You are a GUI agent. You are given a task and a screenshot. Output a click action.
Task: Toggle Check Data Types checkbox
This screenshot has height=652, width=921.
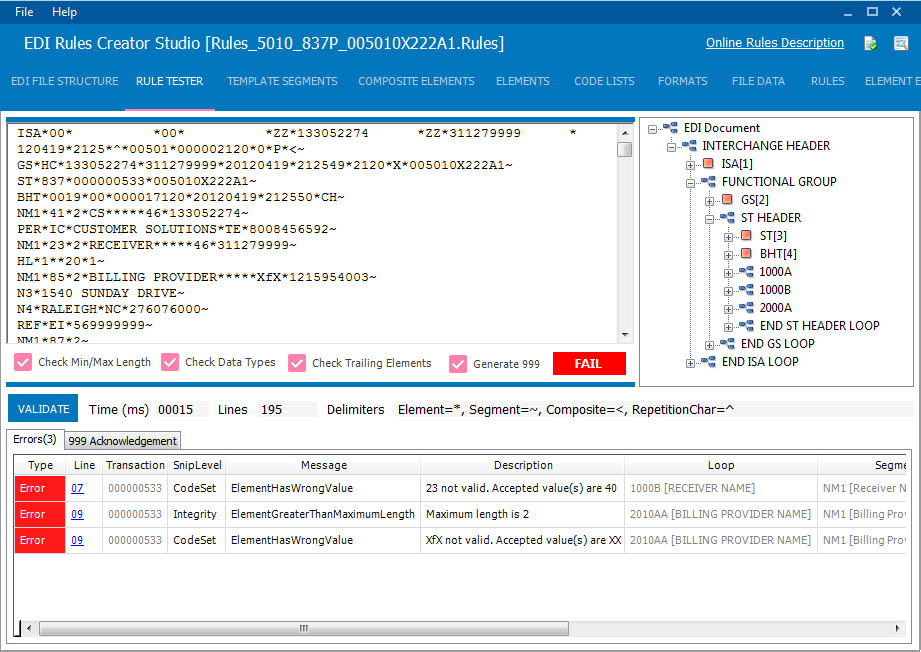point(170,362)
